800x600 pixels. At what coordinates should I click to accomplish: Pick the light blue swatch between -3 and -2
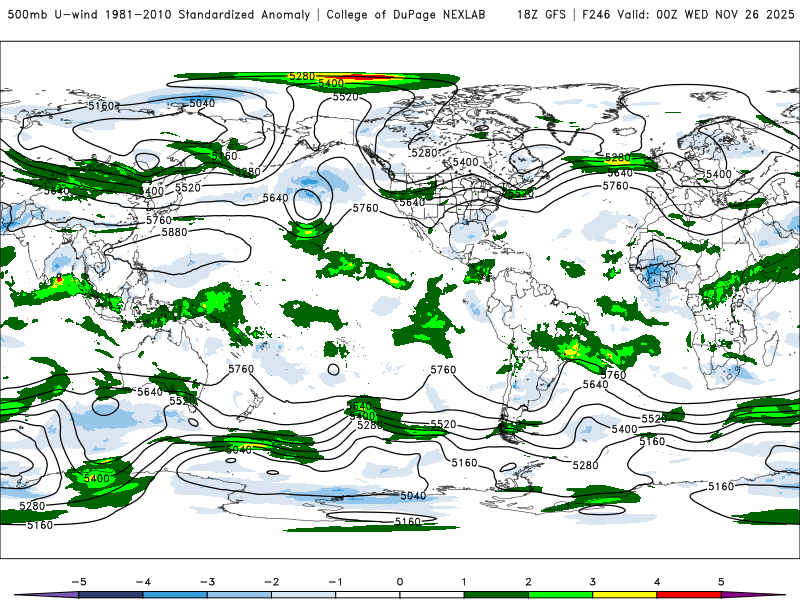[239, 595]
